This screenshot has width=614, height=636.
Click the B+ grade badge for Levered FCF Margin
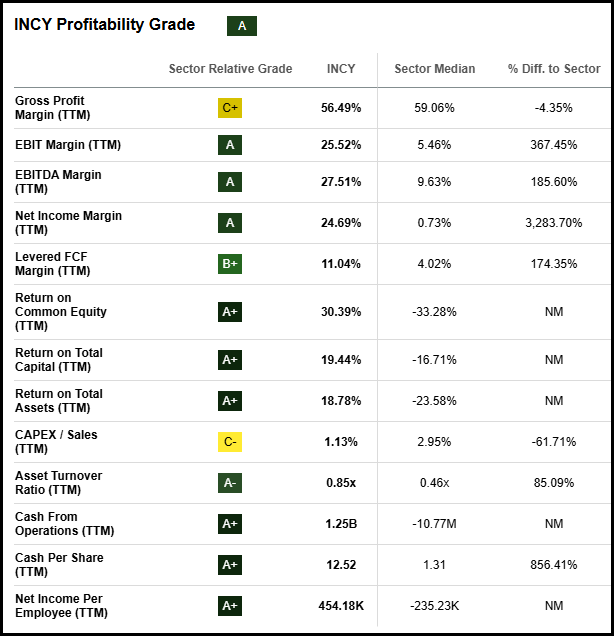230,264
